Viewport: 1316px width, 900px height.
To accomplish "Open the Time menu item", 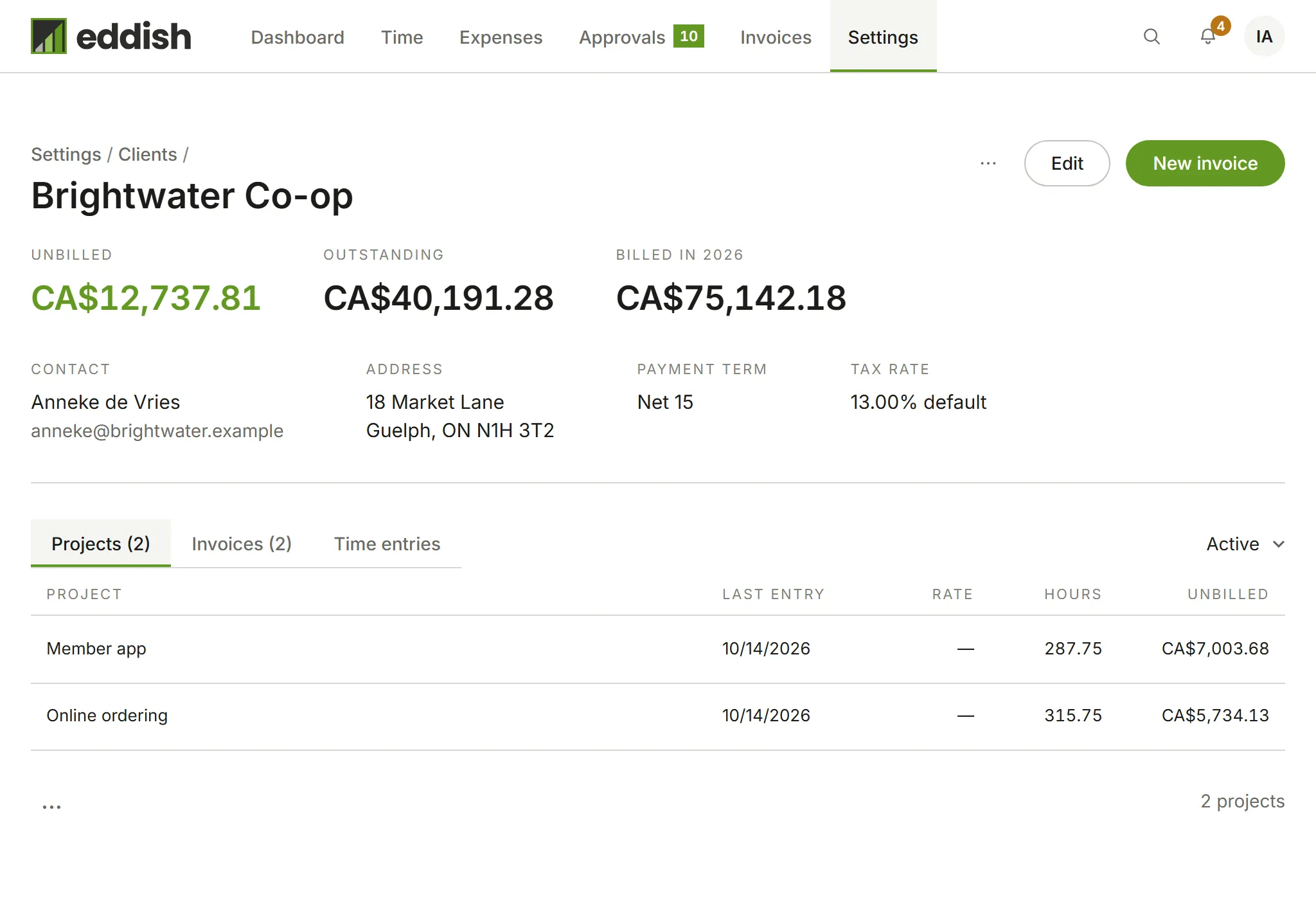I will point(402,37).
